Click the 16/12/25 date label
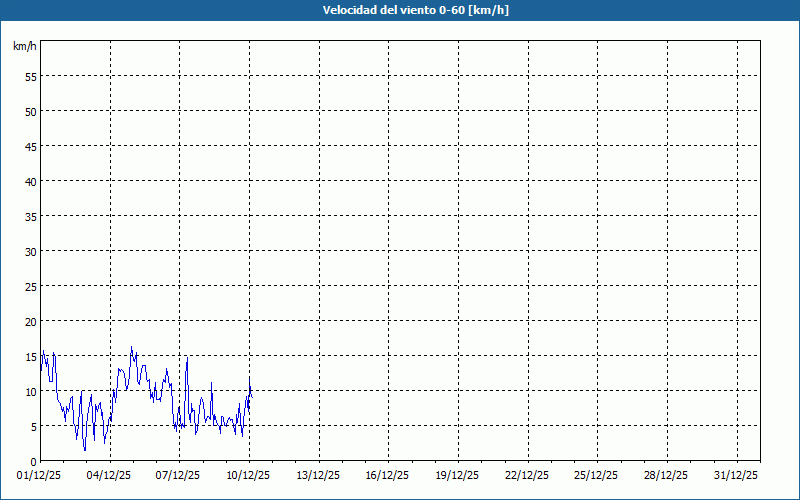This screenshot has width=800, height=500. [x=387, y=475]
